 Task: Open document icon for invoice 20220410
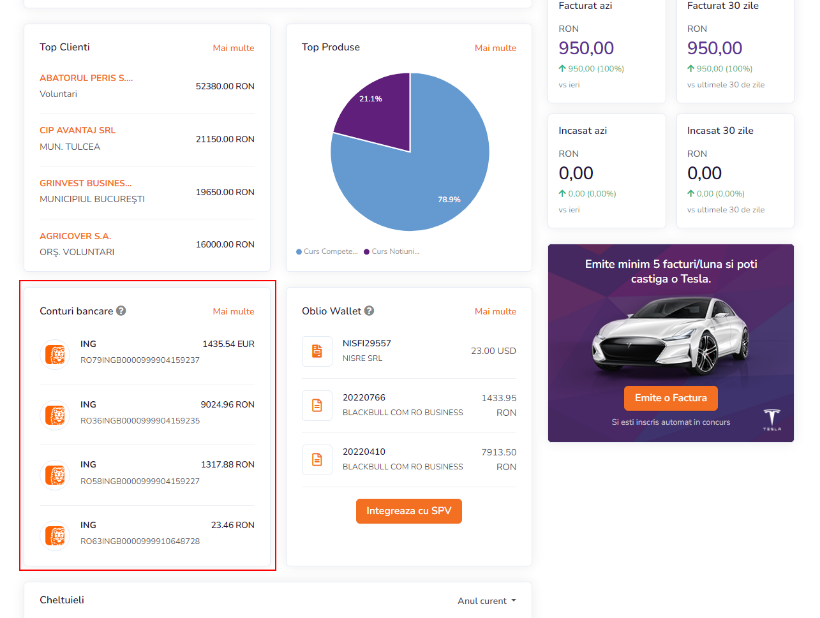click(317, 460)
